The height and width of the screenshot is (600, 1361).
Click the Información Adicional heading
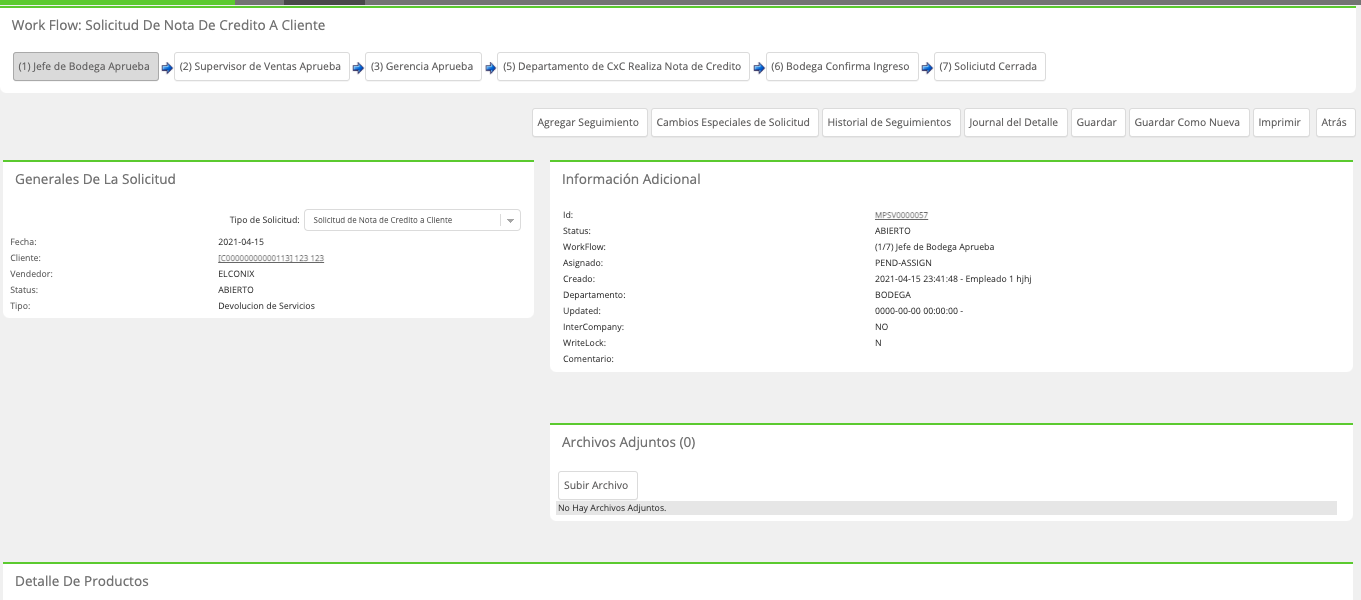tap(631, 179)
